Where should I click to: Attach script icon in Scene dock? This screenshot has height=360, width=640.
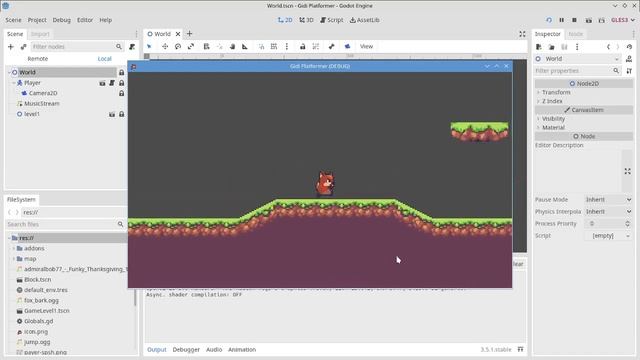[132, 47]
